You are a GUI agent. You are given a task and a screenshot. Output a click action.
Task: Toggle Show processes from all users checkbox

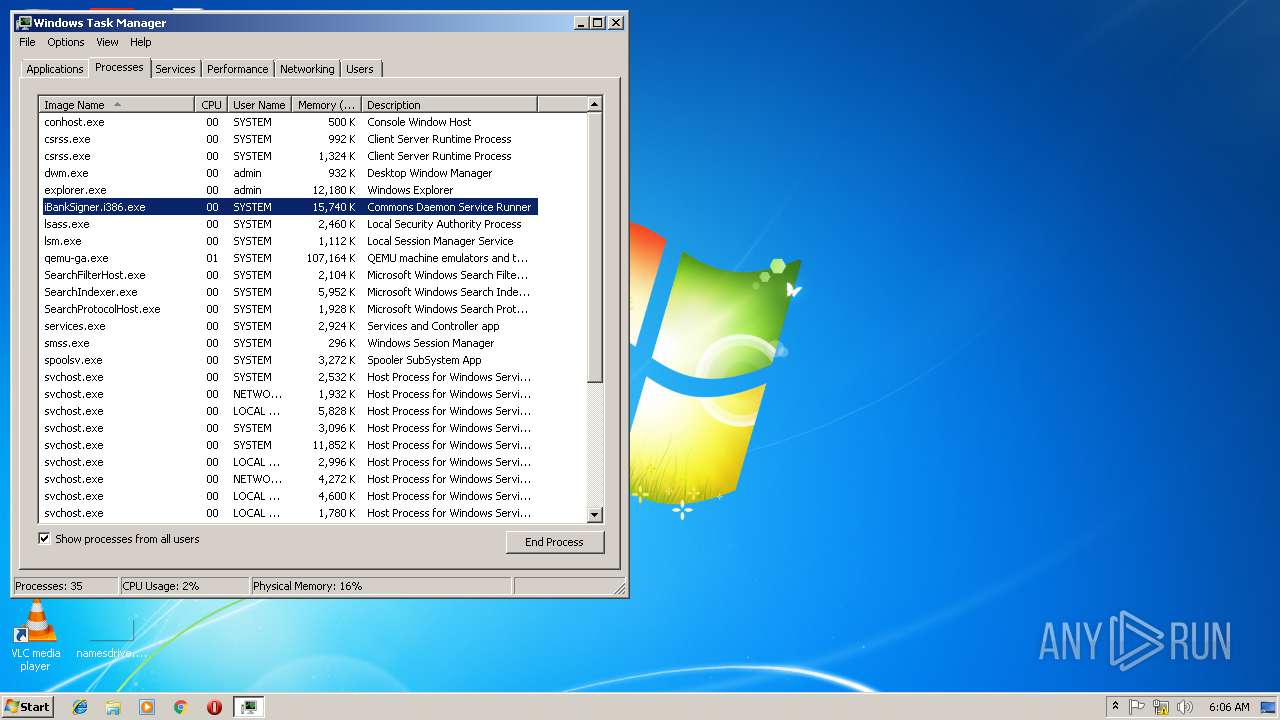click(x=44, y=538)
